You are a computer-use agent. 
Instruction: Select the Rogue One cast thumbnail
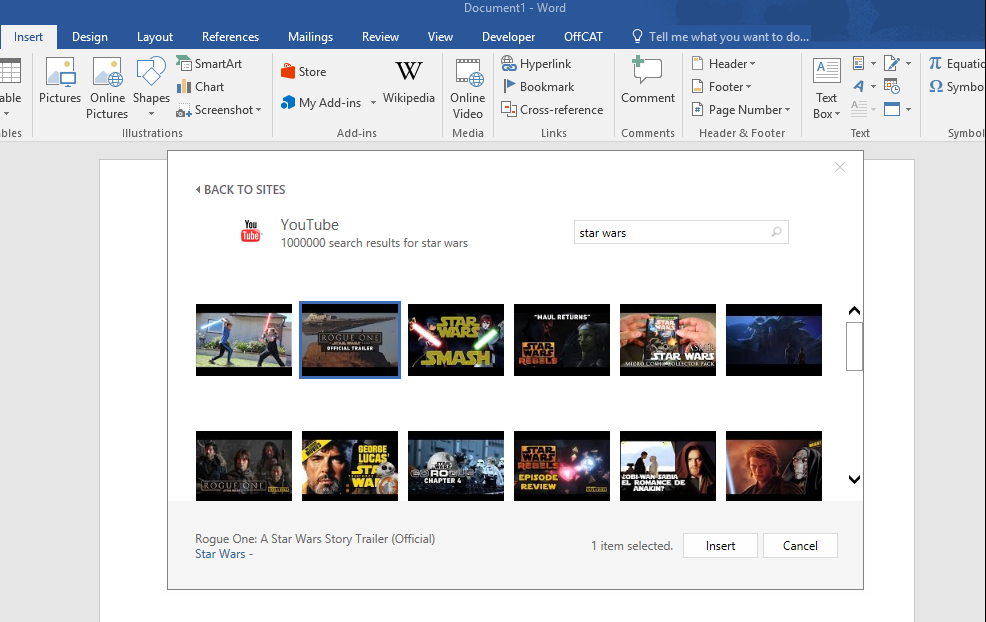coord(244,466)
